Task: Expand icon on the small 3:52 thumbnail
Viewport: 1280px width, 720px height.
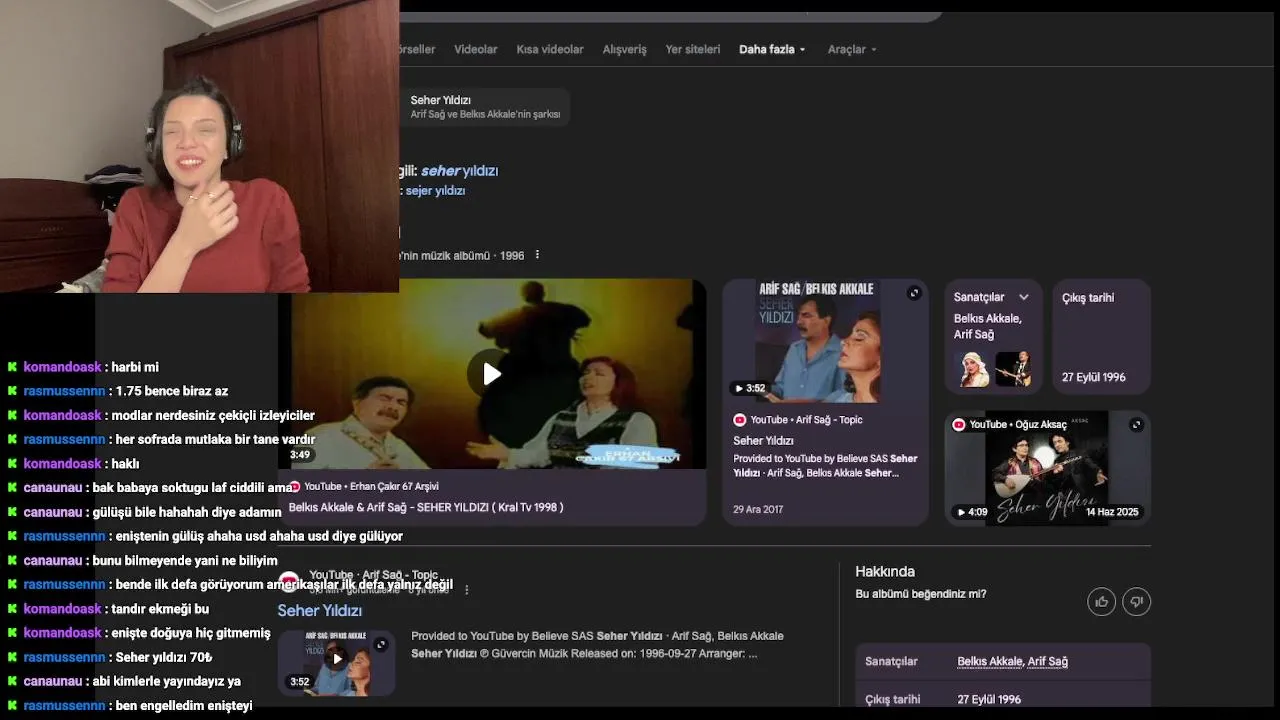Action: (x=380, y=645)
